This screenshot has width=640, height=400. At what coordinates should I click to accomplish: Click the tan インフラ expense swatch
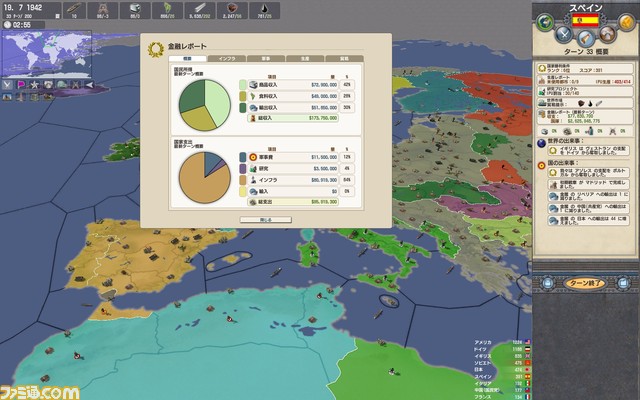pos(243,180)
